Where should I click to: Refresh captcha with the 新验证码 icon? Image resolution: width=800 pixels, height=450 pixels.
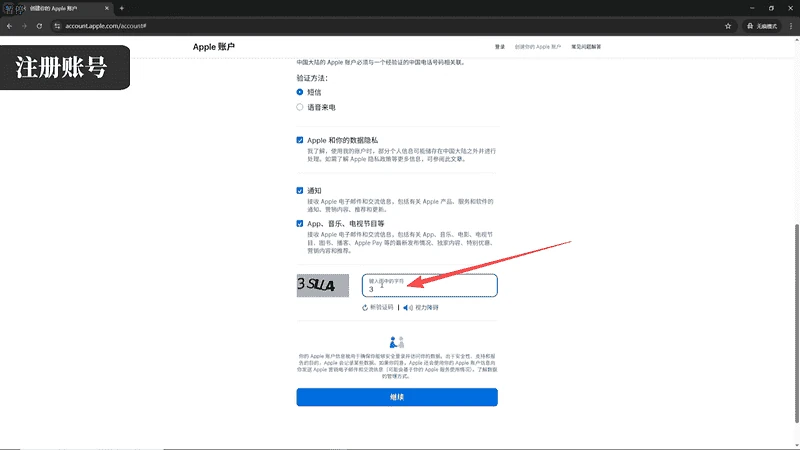point(365,308)
